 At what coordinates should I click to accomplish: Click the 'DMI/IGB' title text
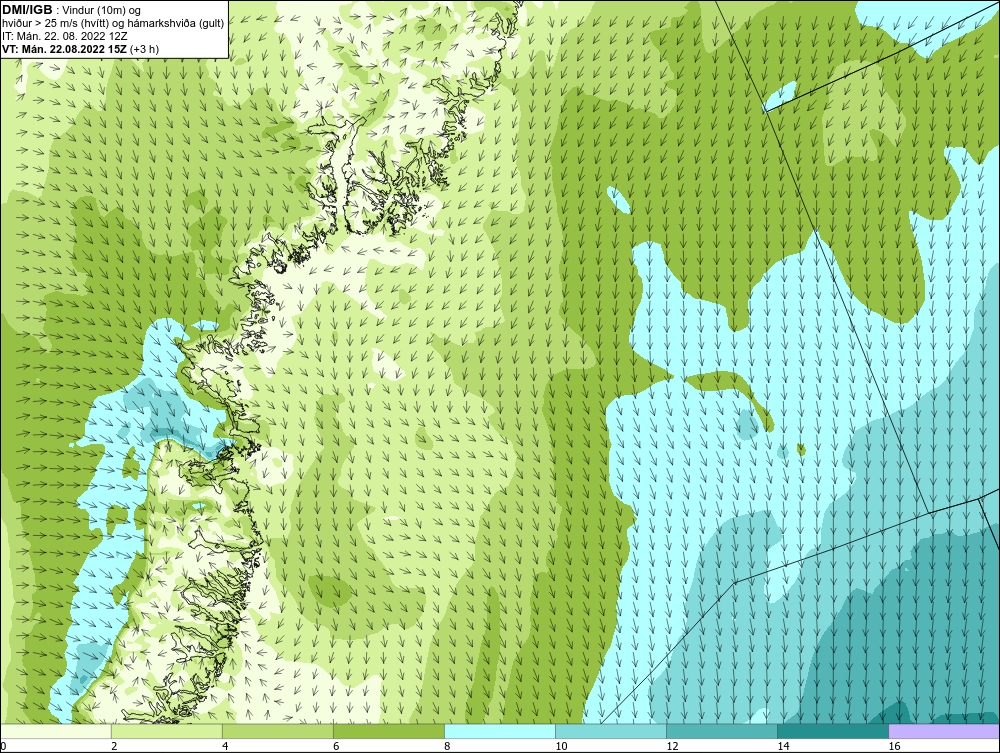[27, 10]
